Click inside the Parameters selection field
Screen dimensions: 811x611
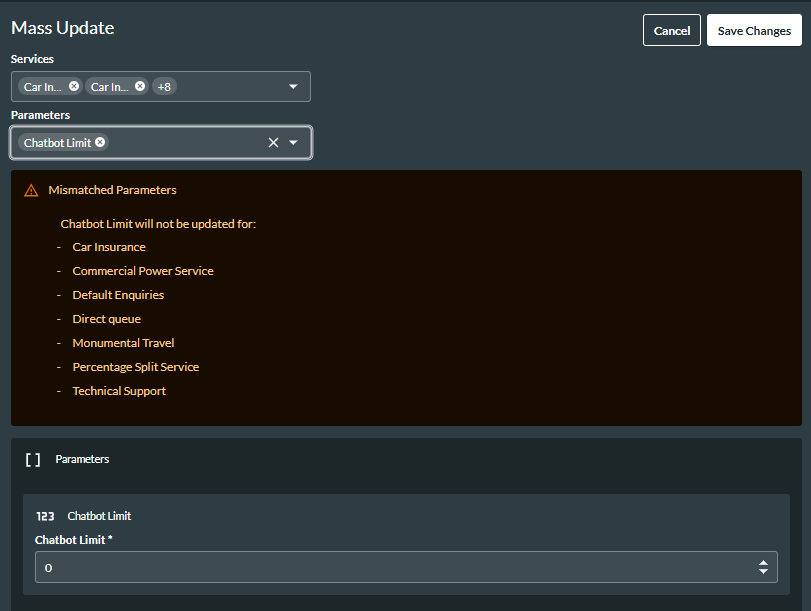tap(161, 142)
